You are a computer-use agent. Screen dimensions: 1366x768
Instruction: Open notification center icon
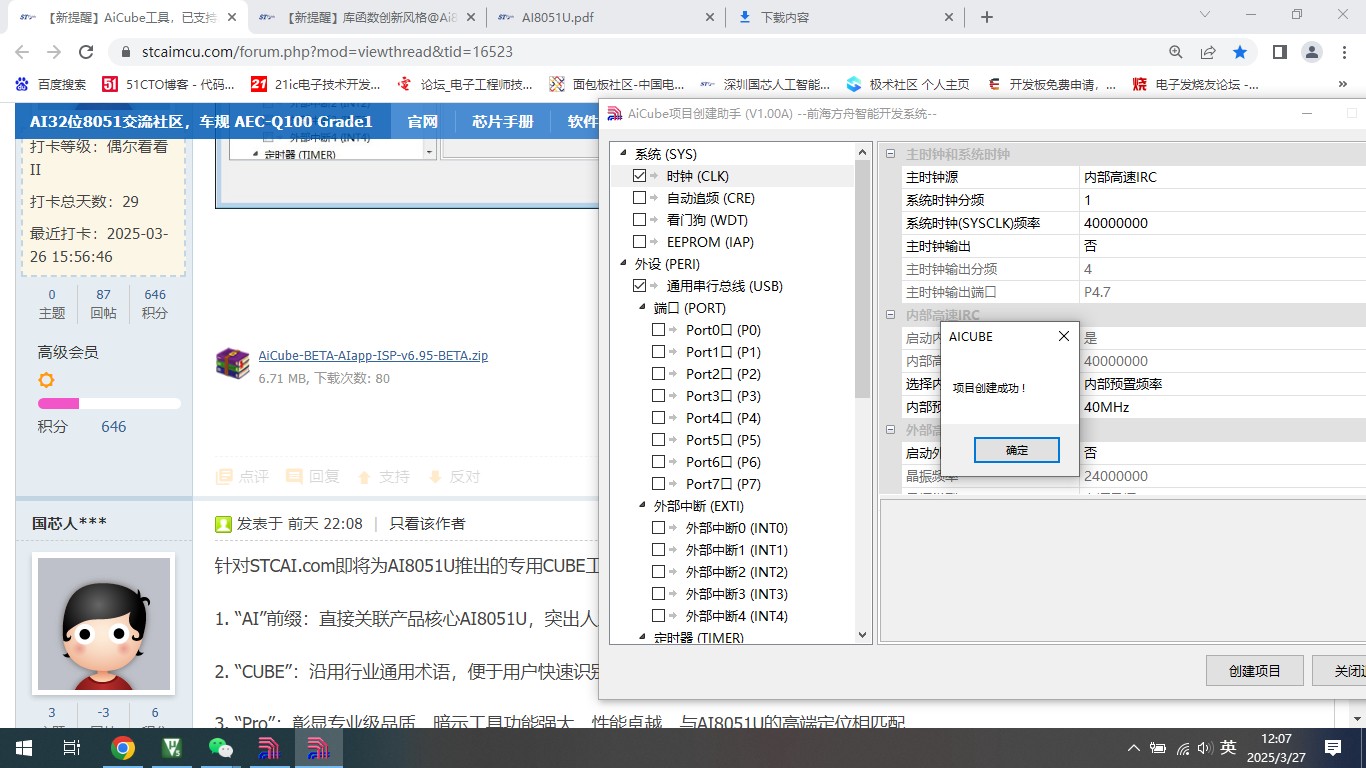(1333, 747)
